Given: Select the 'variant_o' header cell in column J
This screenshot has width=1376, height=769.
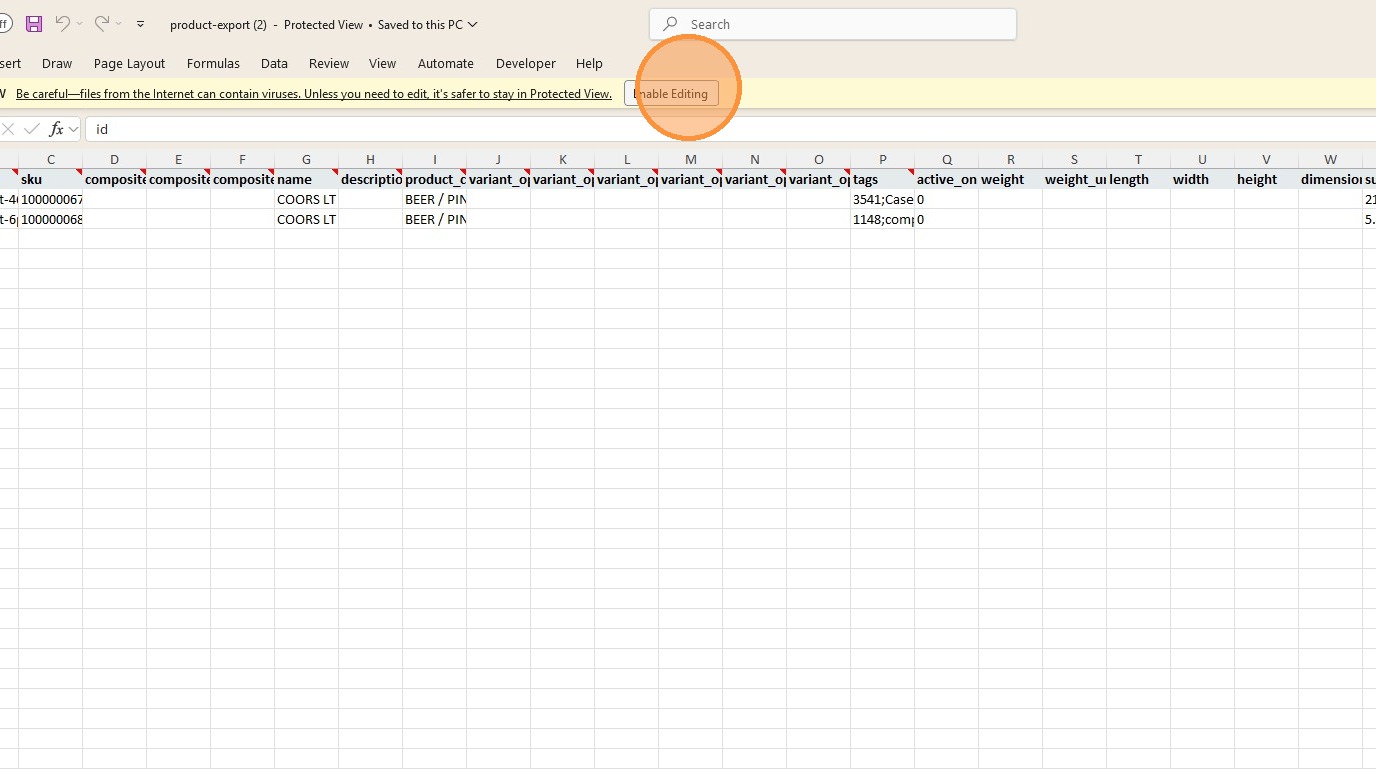Looking at the screenshot, I should 499,179.
